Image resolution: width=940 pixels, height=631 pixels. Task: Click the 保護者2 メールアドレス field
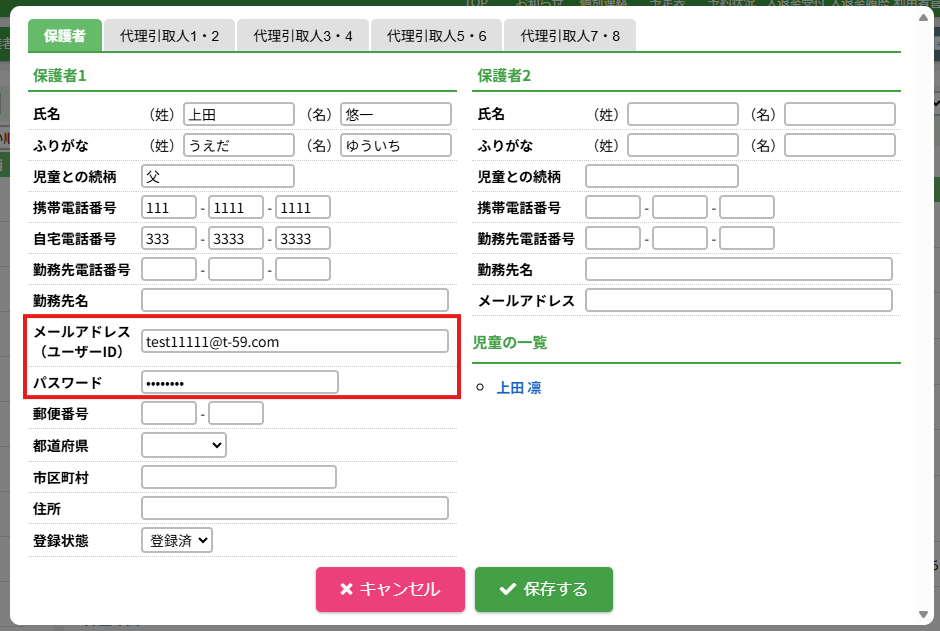point(738,300)
